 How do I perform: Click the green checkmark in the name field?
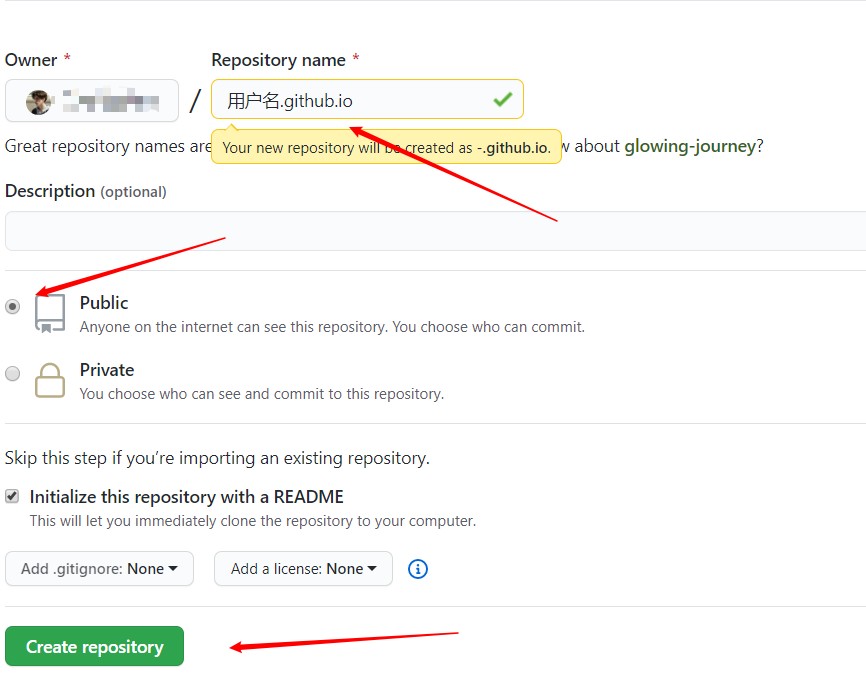(x=503, y=99)
